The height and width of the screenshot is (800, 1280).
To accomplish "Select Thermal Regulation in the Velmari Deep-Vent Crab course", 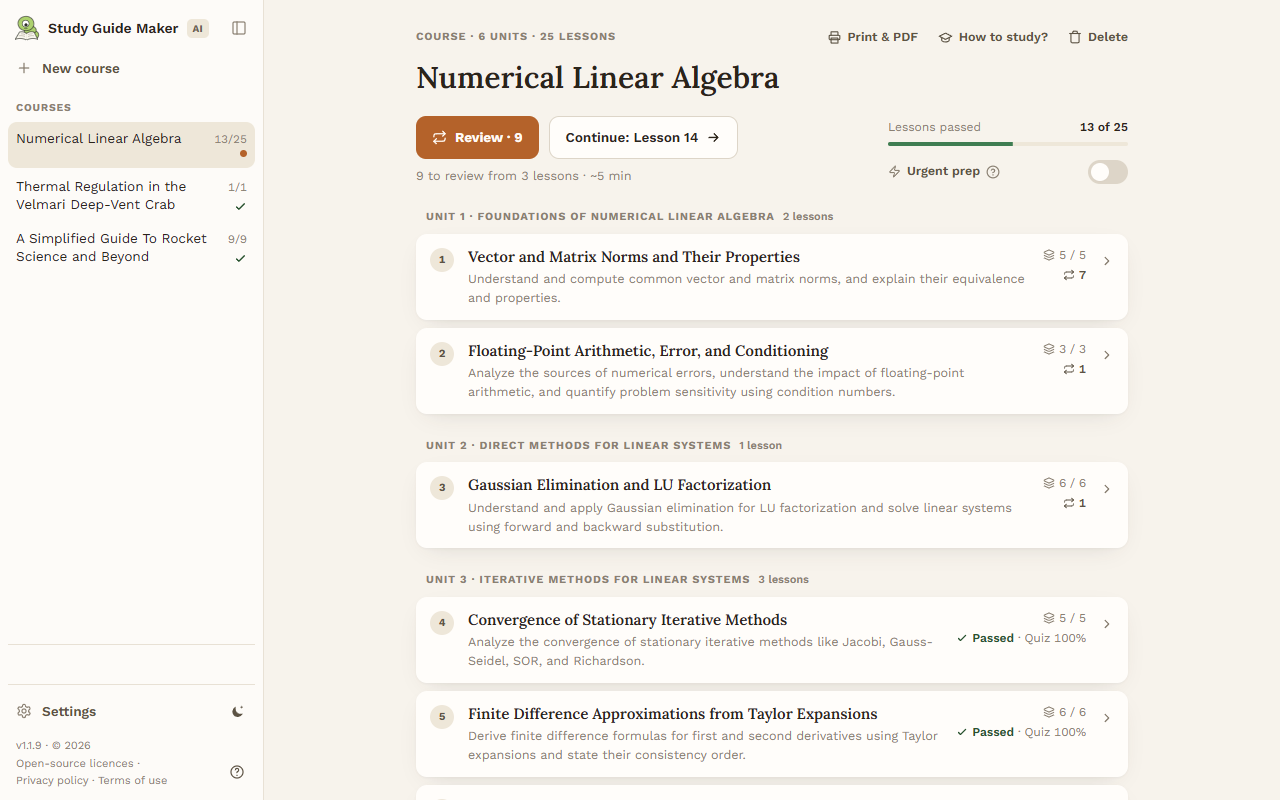I will tap(131, 196).
